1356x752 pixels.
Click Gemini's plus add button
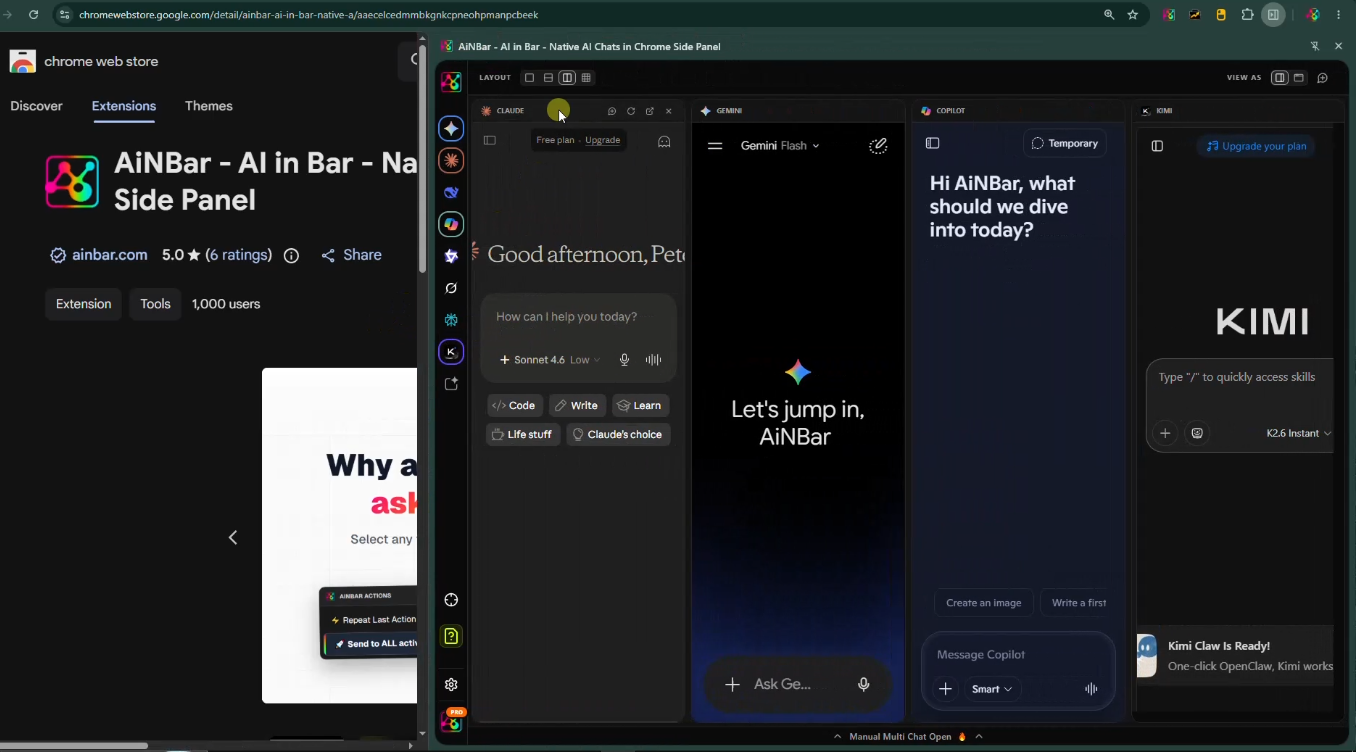pos(732,684)
